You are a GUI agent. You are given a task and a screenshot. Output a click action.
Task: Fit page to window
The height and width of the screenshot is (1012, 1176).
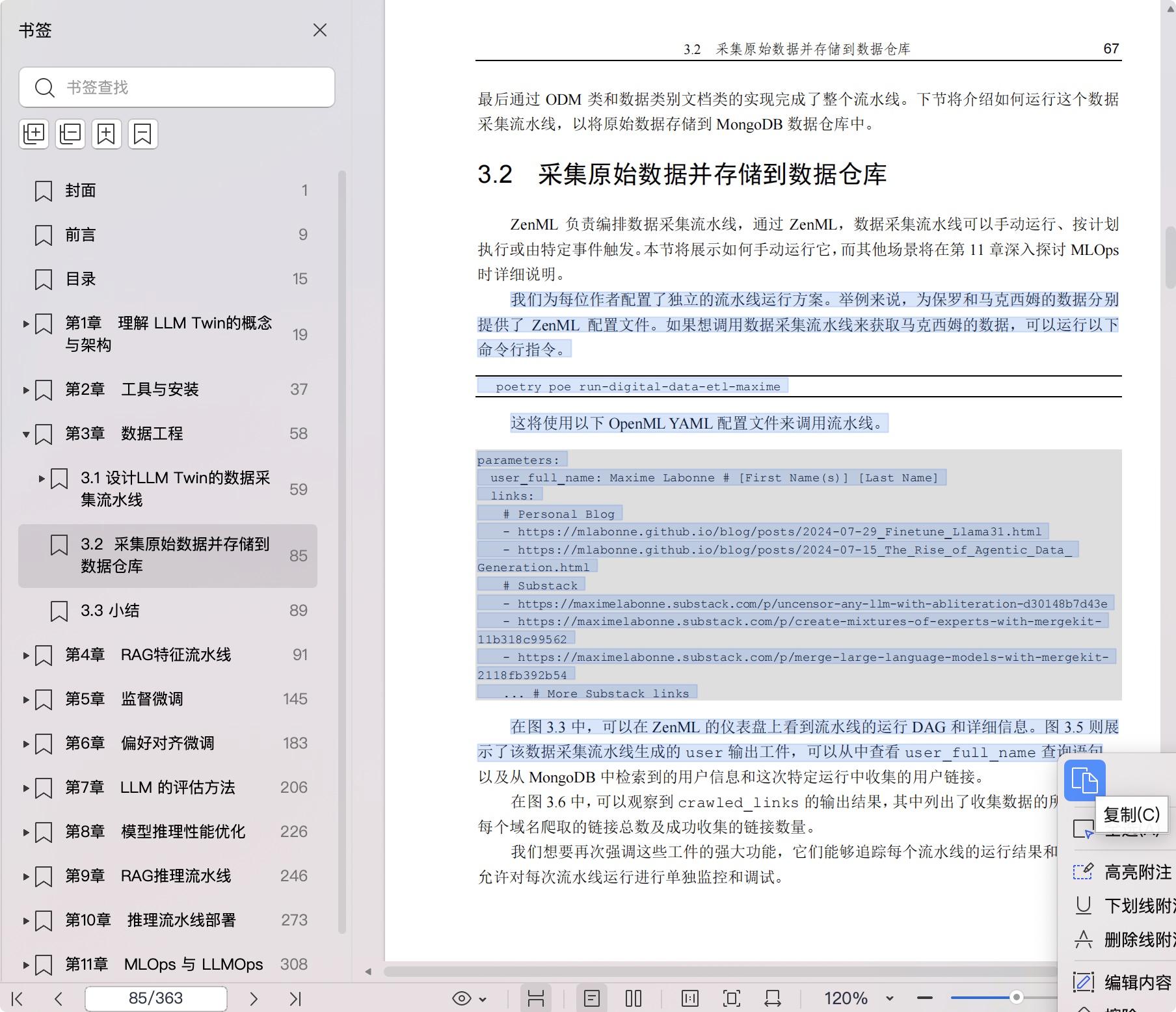pyautogui.click(x=732, y=998)
